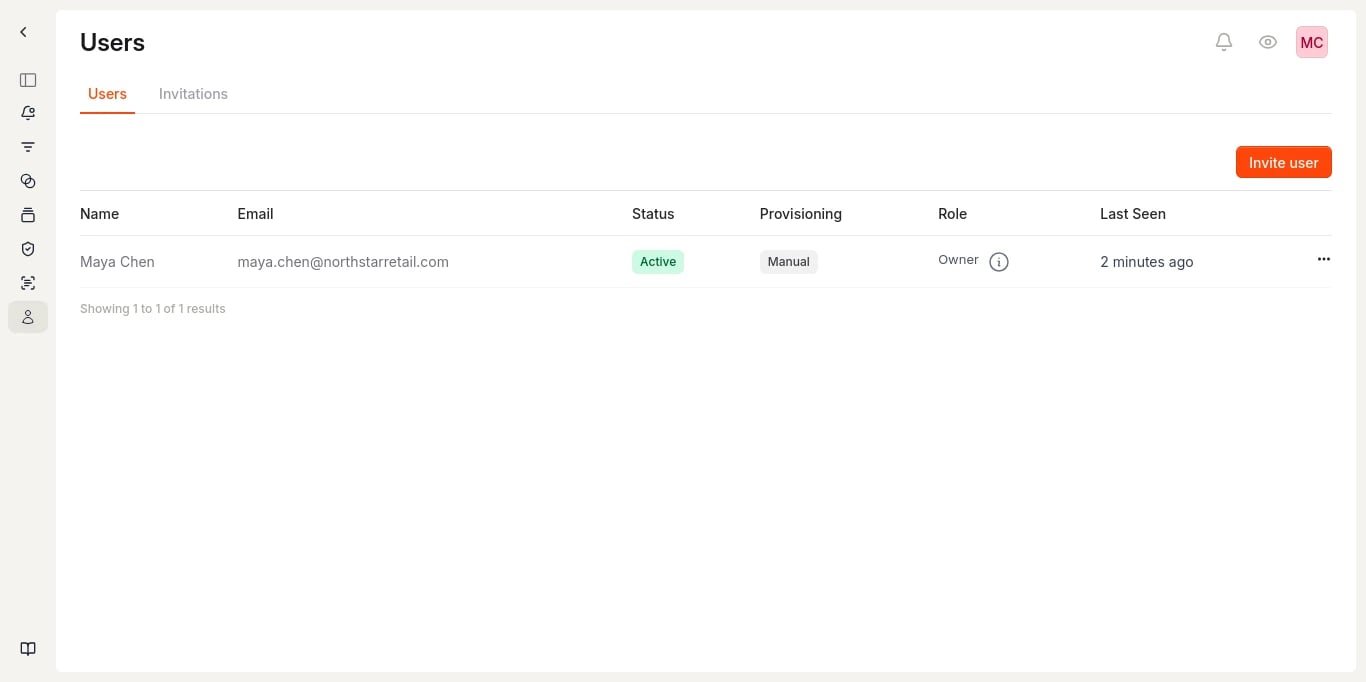This screenshot has width=1366, height=682.
Task: Open the stacked layers sidebar icon
Action: pos(28,215)
